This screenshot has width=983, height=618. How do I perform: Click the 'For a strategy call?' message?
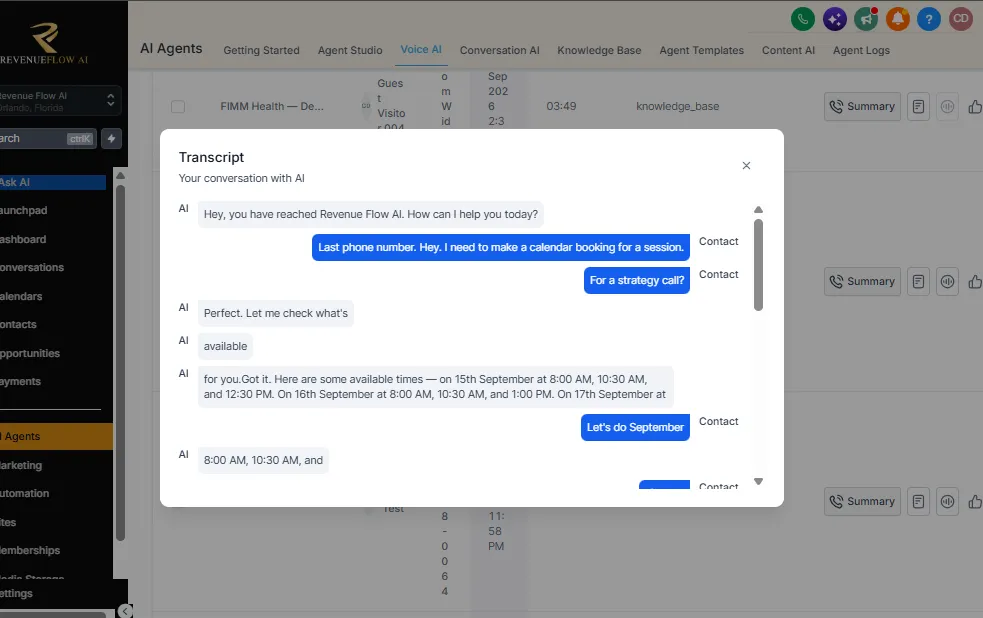tap(636, 280)
